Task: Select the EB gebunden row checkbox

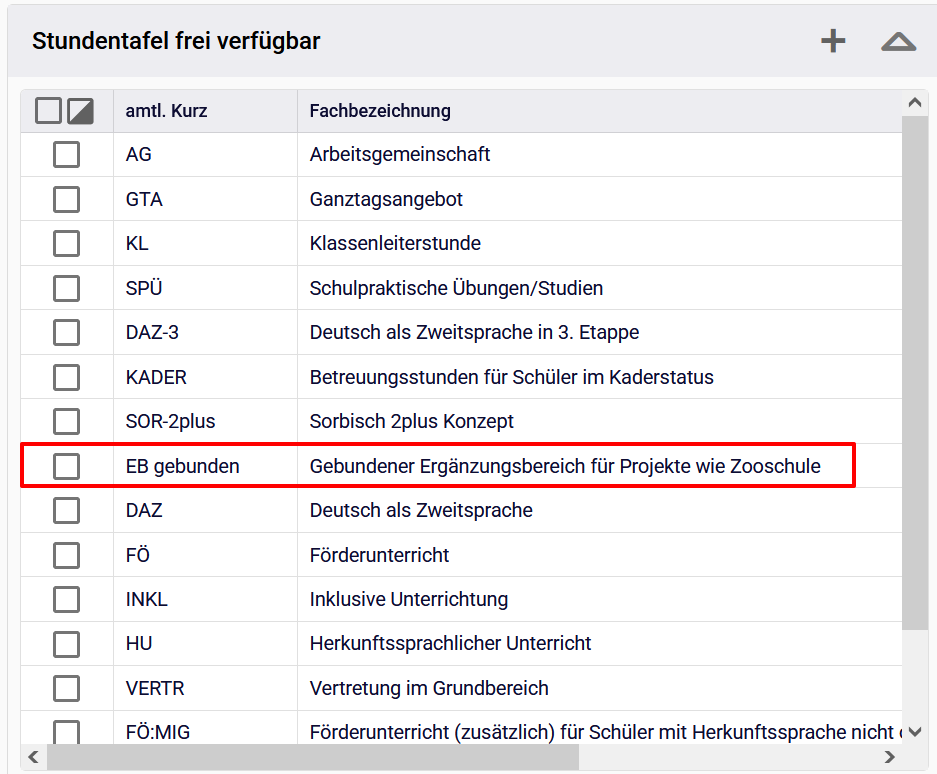Action: pyautogui.click(x=66, y=466)
